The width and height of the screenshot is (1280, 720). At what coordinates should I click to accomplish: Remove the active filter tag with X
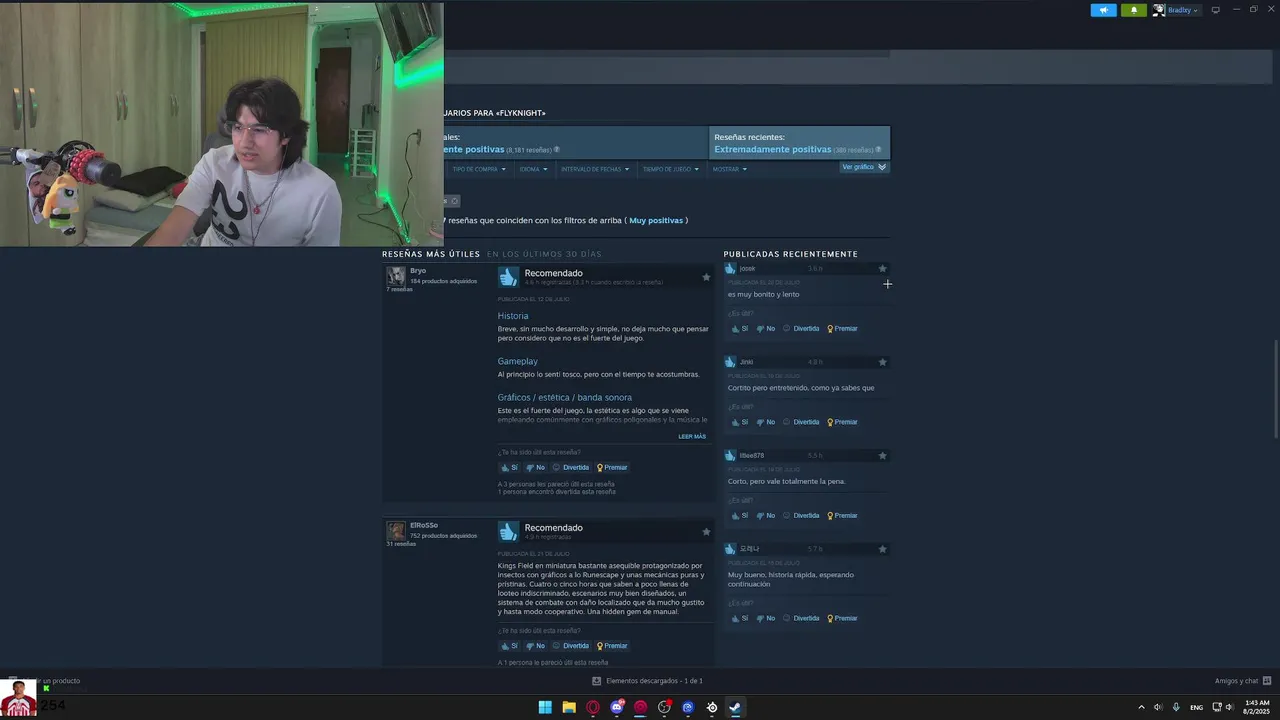(453, 201)
